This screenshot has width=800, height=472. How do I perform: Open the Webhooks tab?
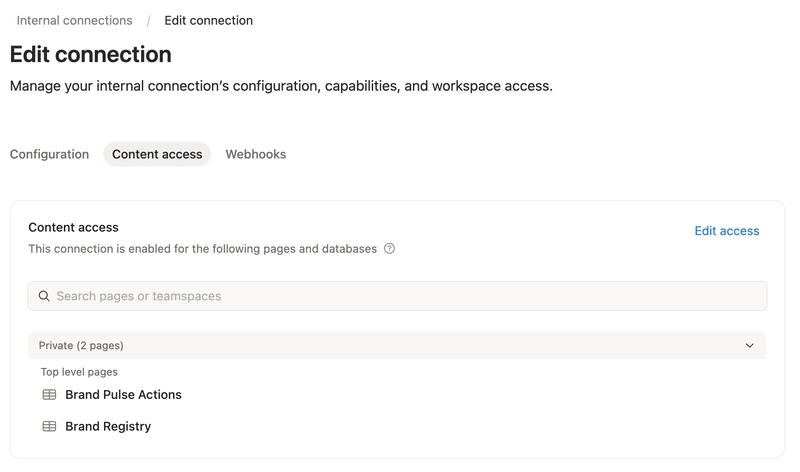pyautogui.click(x=256, y=154)
